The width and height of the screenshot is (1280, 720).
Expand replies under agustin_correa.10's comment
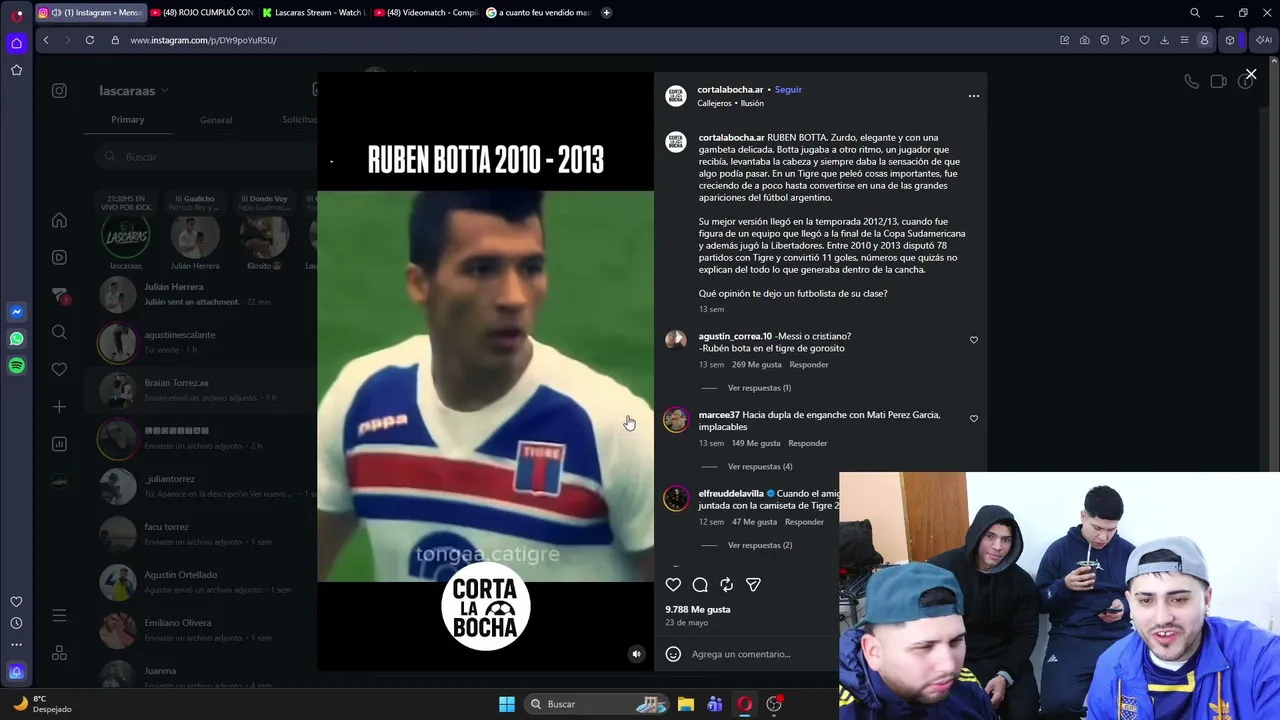tap(759, 388)
